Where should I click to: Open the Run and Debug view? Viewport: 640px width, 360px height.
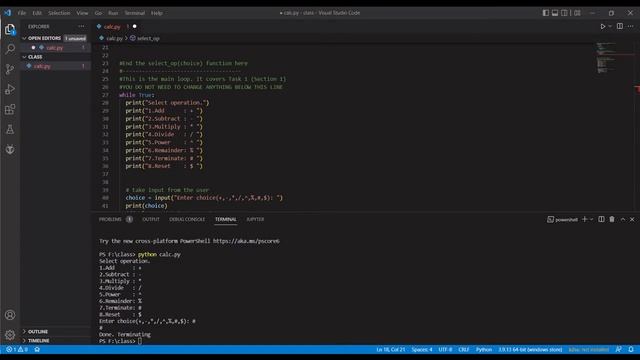[x=10, y=89]
